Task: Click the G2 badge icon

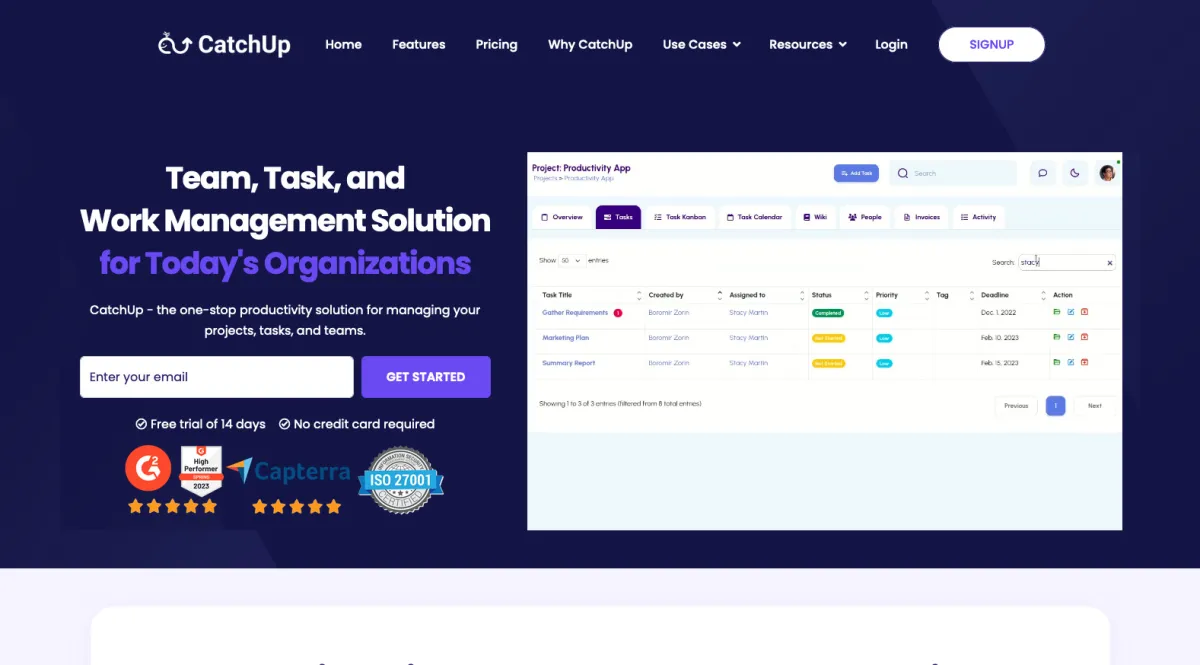Action: (x=148, y=468)
